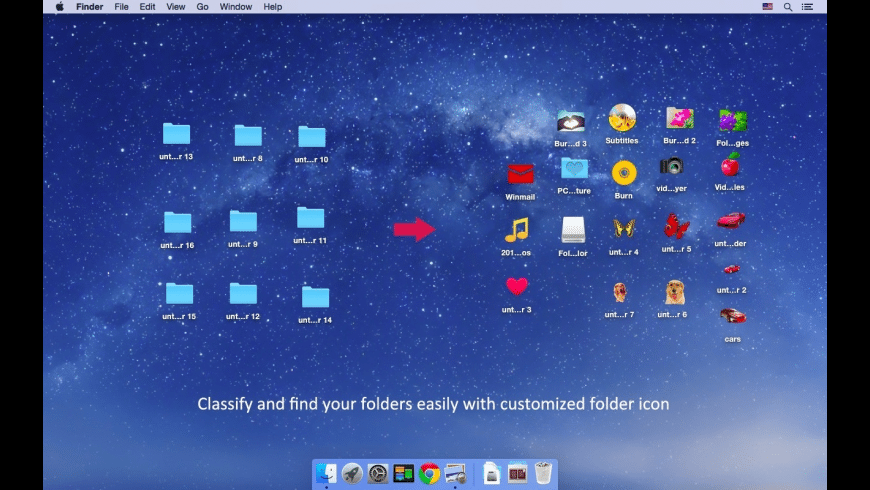The image size is (870, 490).
Task: Open the Winmail red envelope folder
Action: (520, 174)
